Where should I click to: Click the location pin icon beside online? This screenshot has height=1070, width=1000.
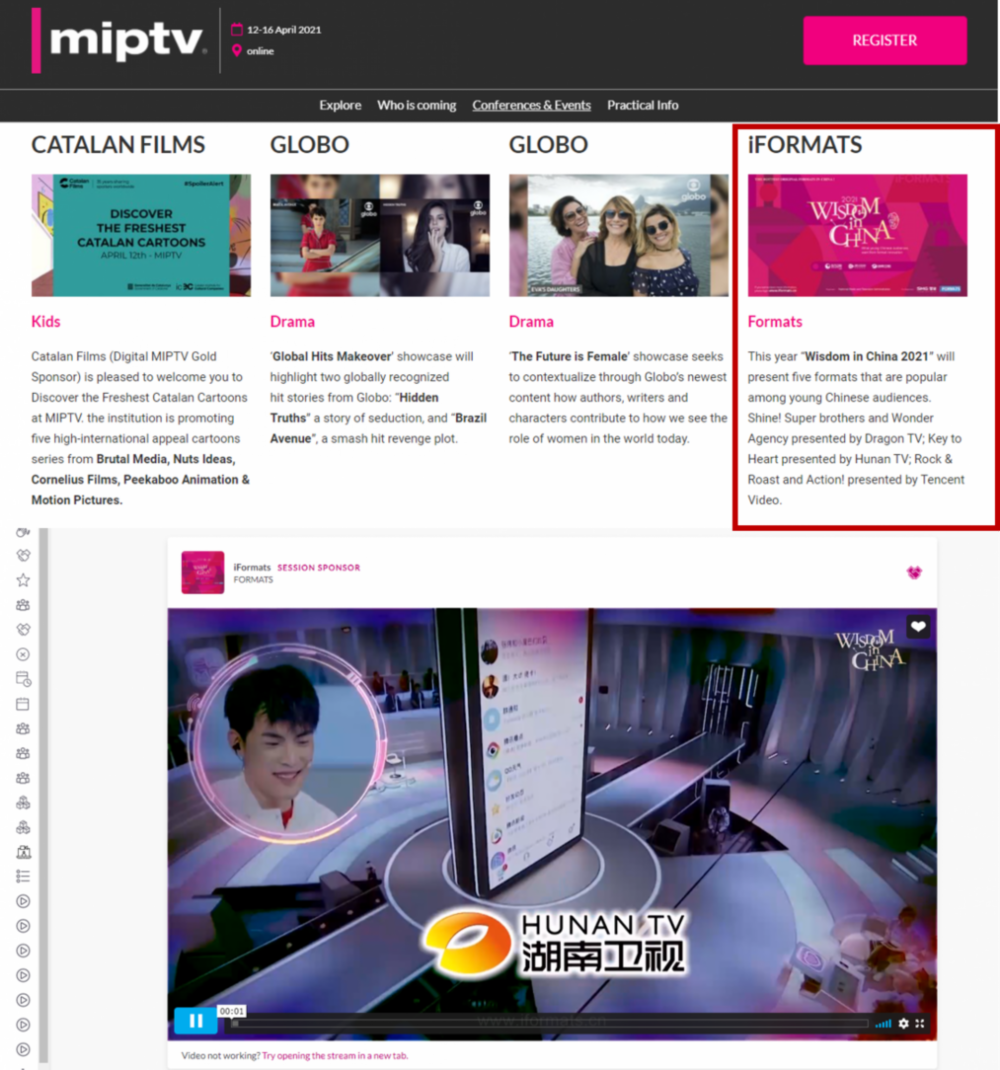tap(237, 50)
